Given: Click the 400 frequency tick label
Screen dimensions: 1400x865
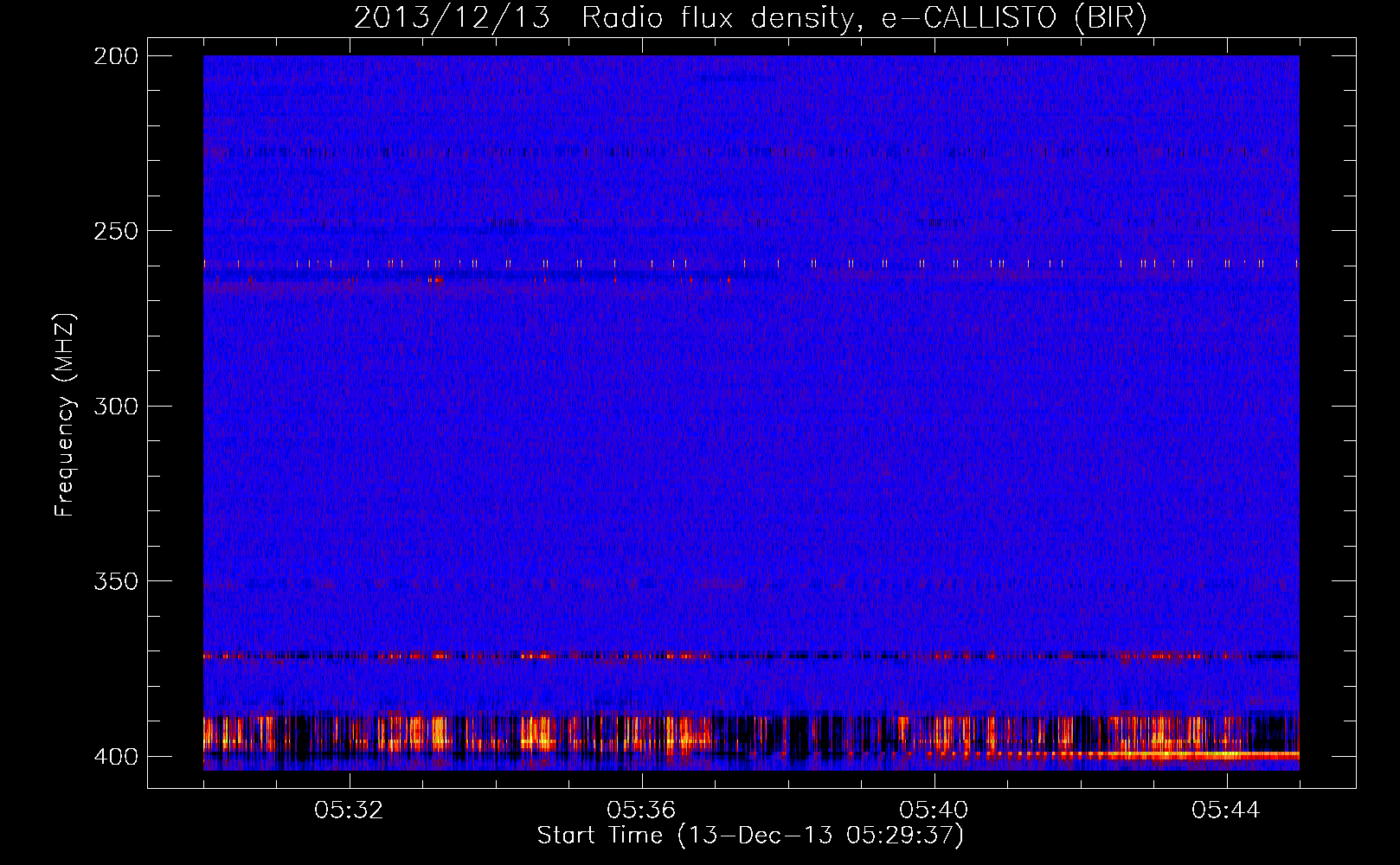Looking at the screenshot, I should click(x=116, y=757).
